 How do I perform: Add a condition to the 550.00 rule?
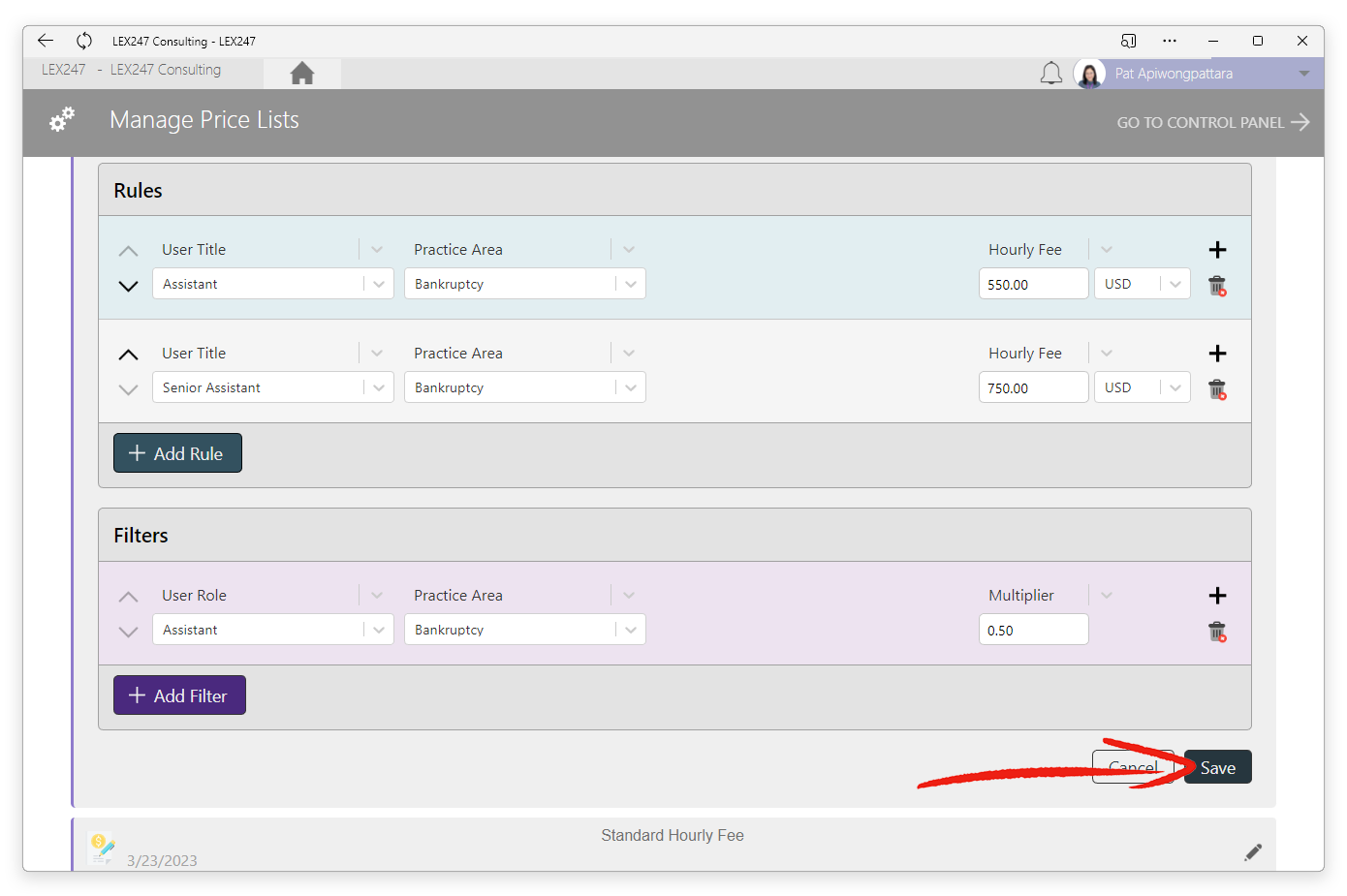(1218, 250)
